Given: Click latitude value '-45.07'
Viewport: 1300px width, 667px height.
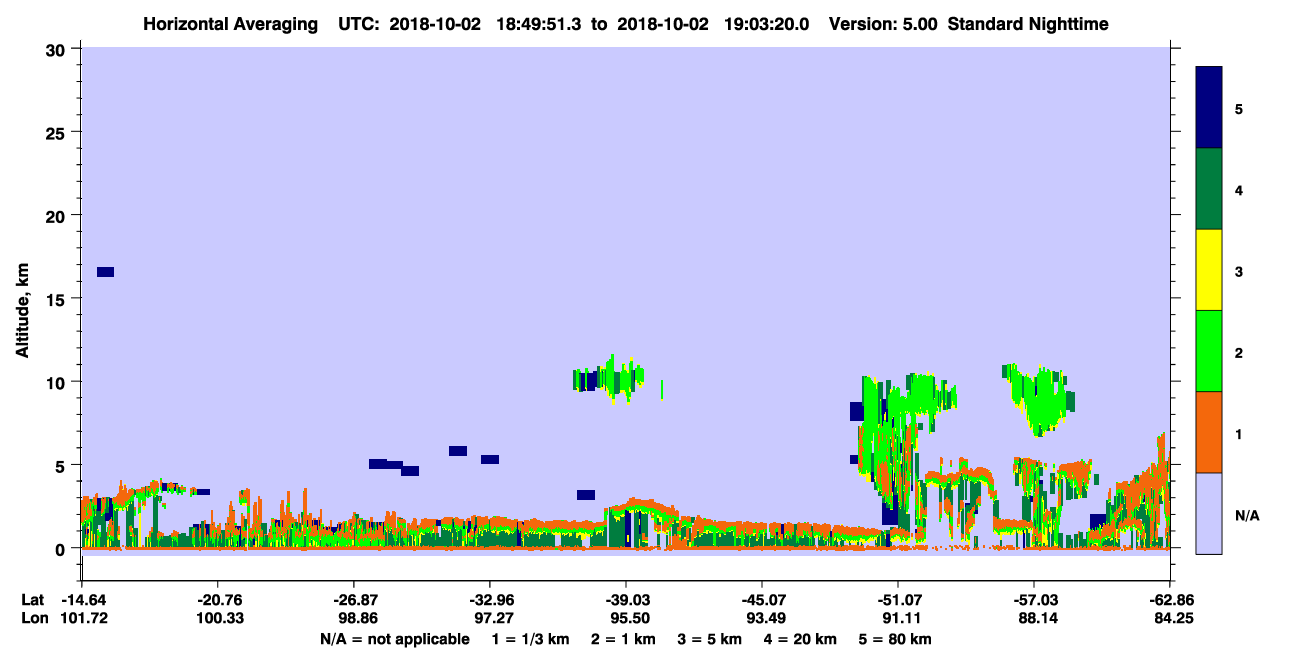Looking at the screenshot, I should [762, 600].
